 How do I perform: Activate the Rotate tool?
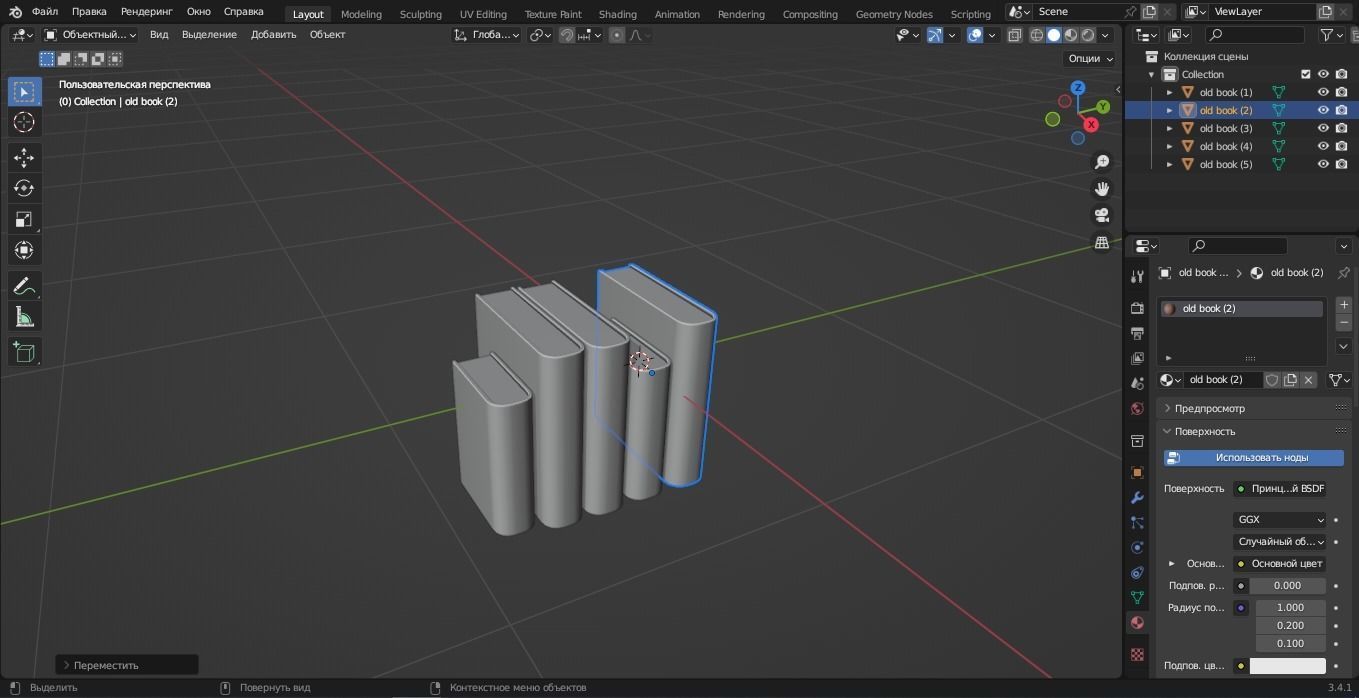(24, 188)
